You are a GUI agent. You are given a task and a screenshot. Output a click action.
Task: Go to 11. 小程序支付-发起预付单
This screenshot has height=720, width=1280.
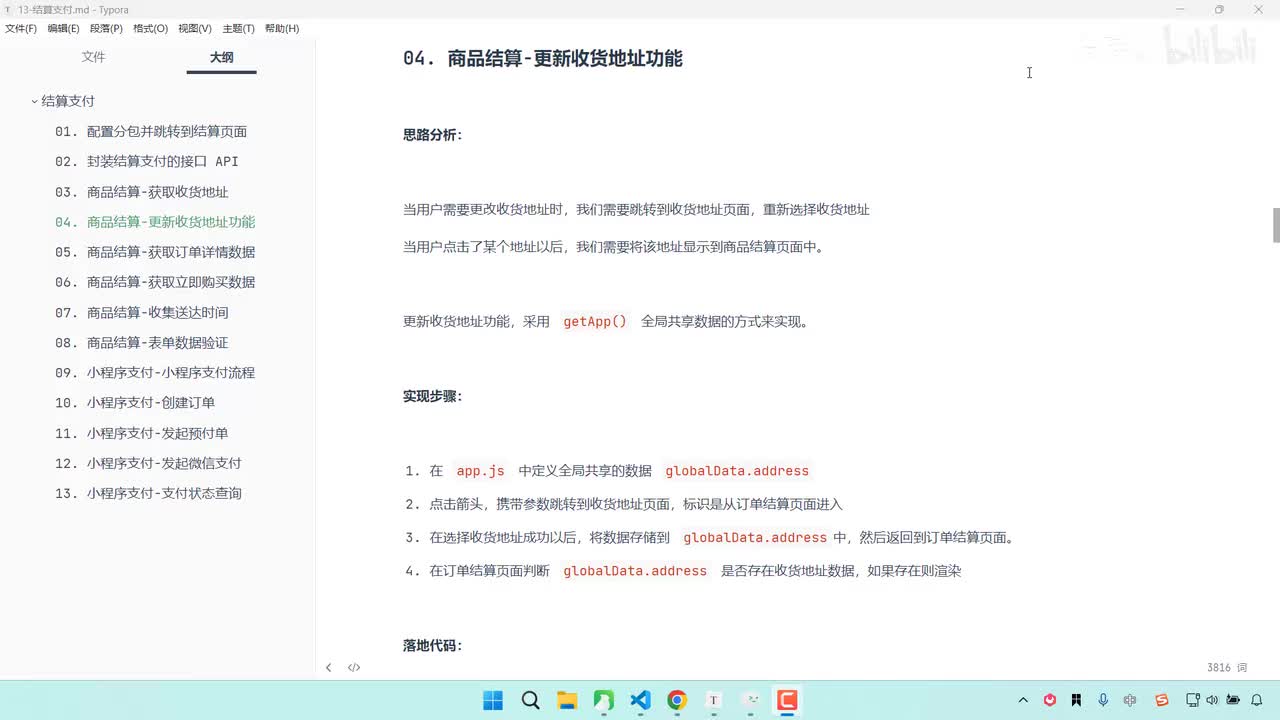coord(142,433)
